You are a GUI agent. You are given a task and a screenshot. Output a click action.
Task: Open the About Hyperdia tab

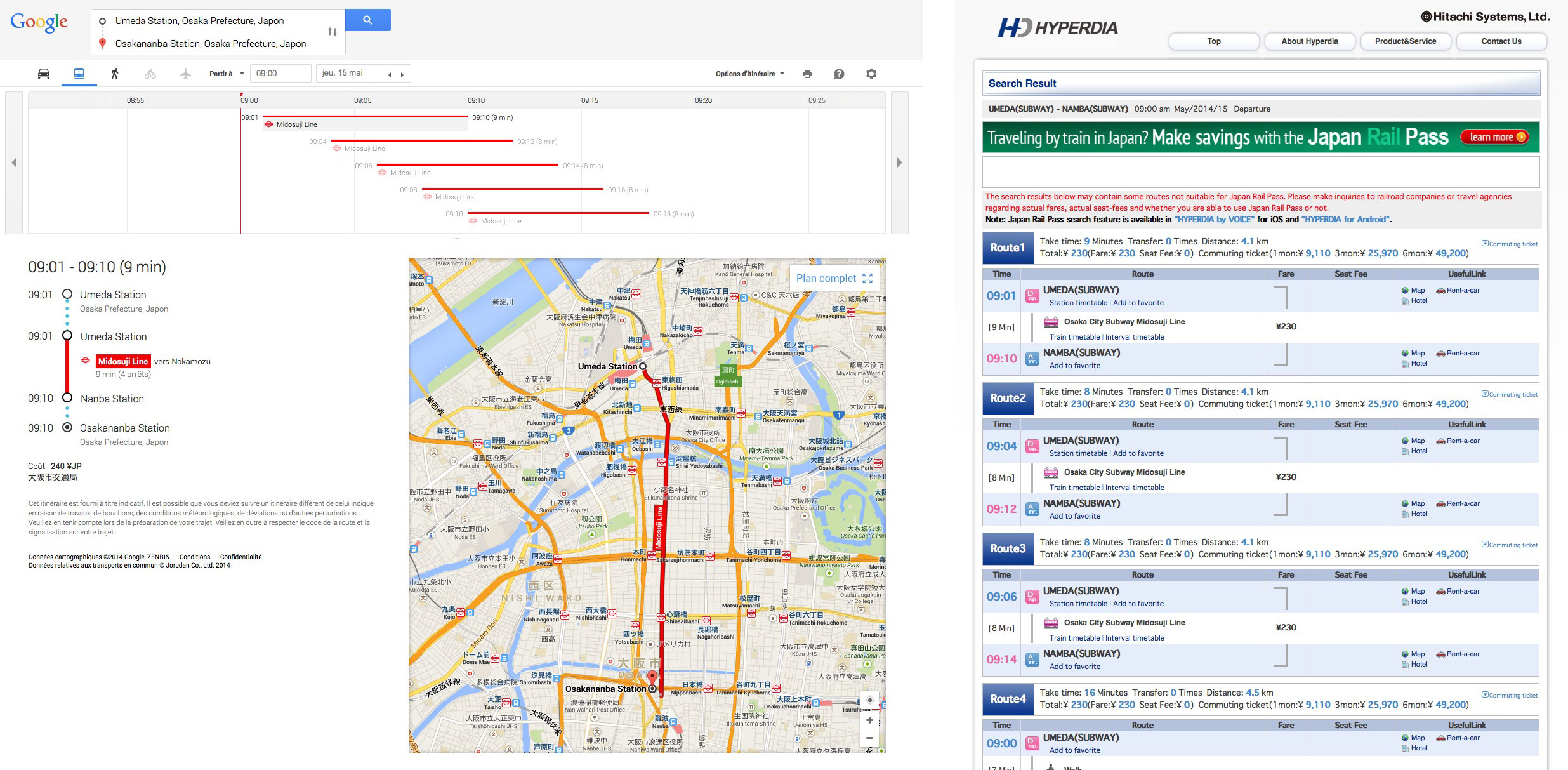1310,41
